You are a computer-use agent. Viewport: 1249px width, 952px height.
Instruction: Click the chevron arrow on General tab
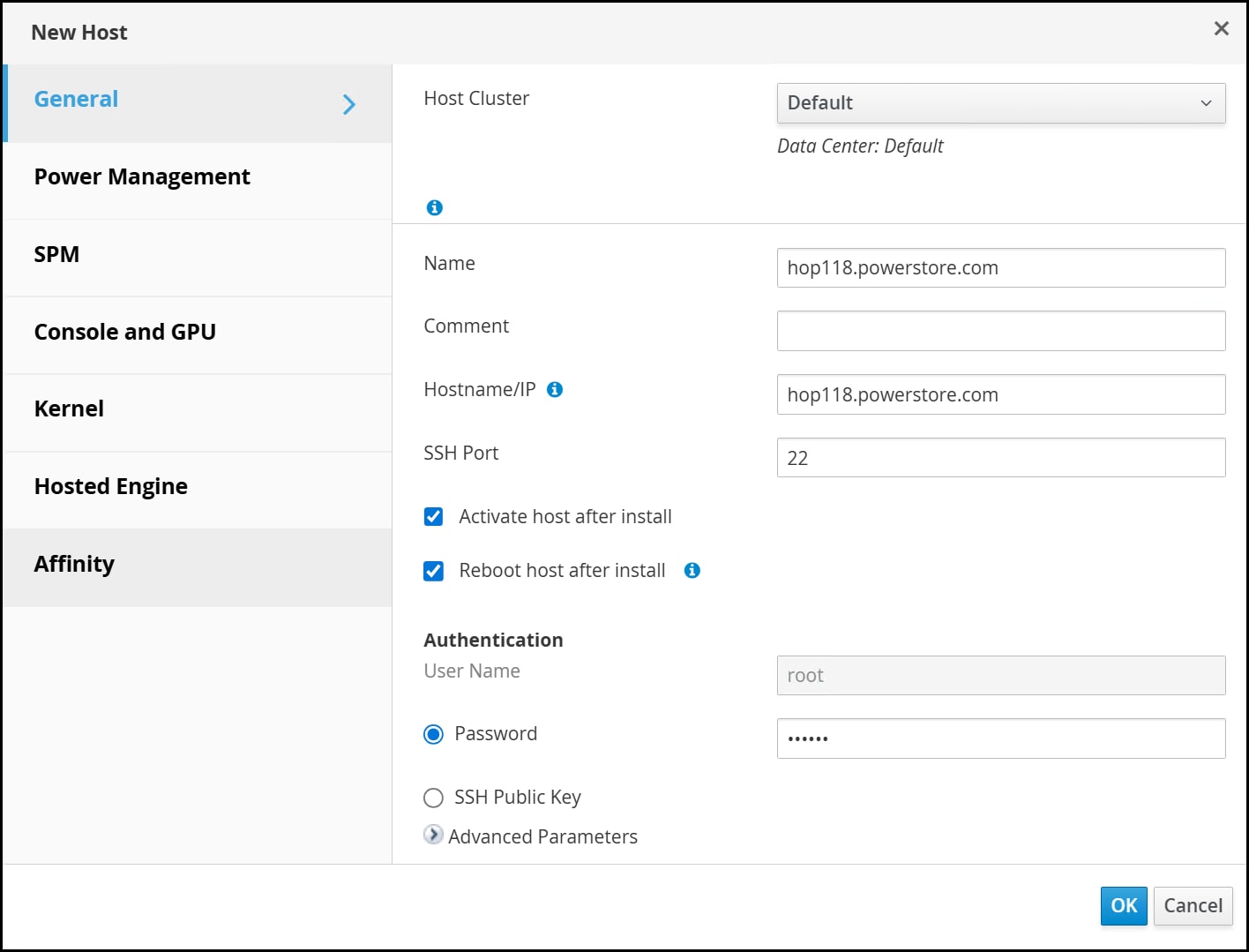pos(349,105)
